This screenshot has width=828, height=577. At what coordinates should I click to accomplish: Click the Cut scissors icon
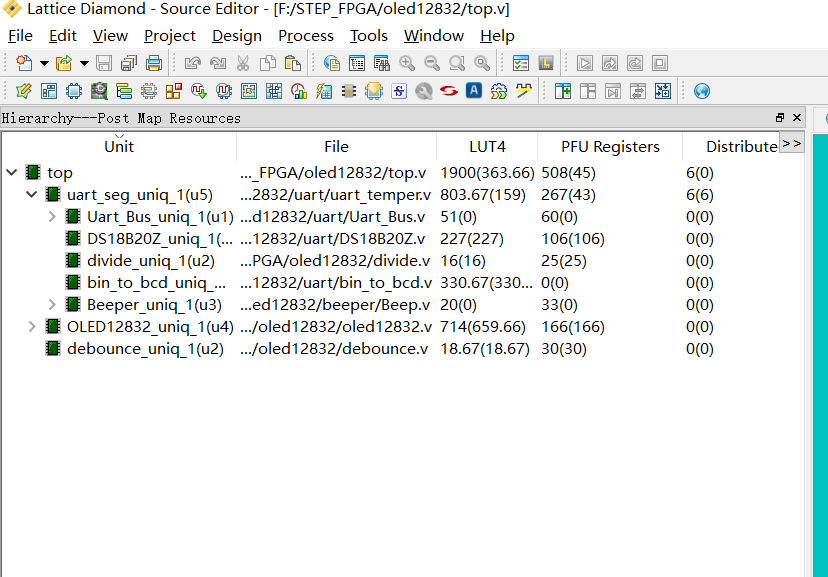click(x=243, y=63)
